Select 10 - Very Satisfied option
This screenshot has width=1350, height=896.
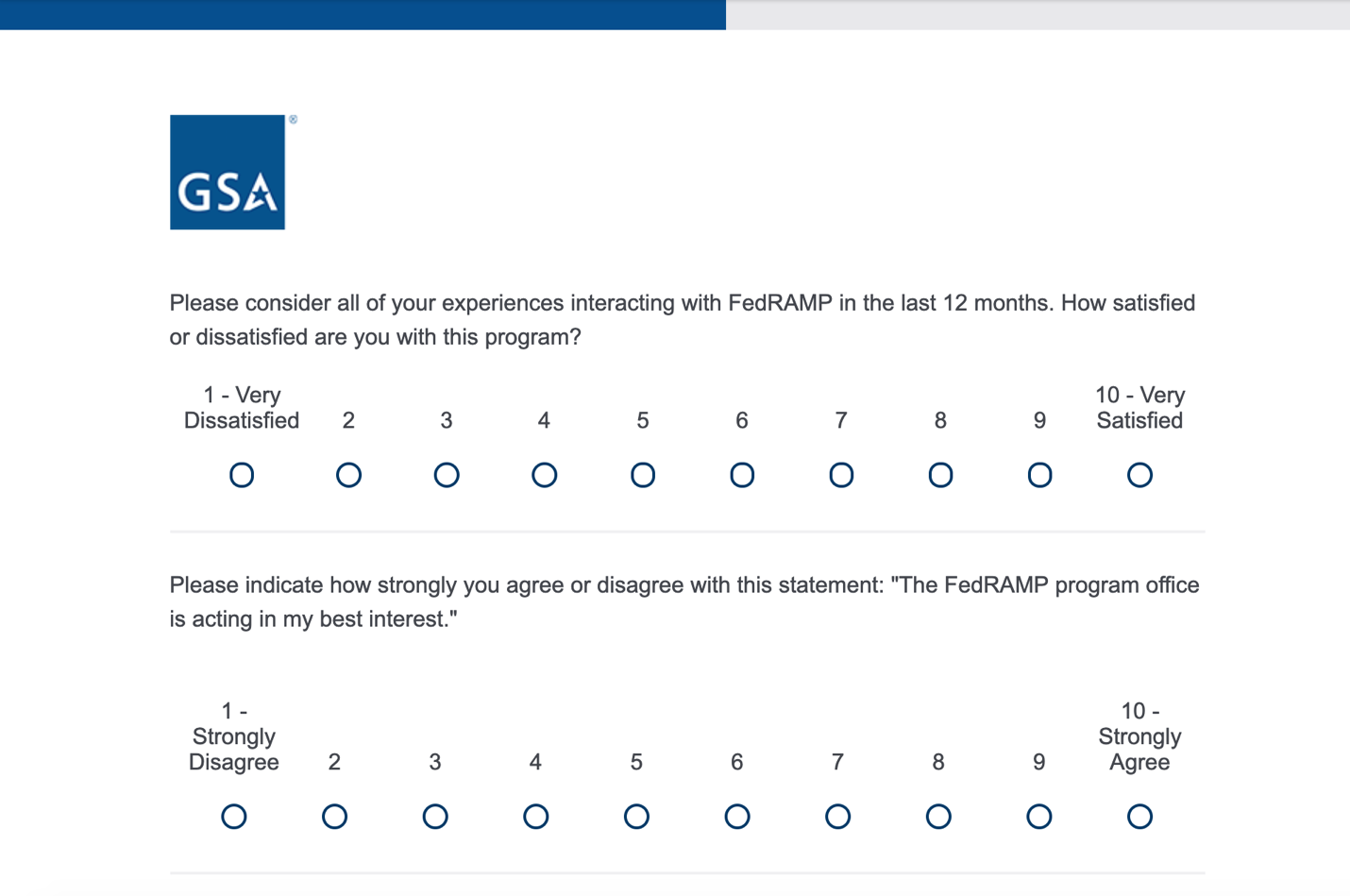[x=1139, y=475]
